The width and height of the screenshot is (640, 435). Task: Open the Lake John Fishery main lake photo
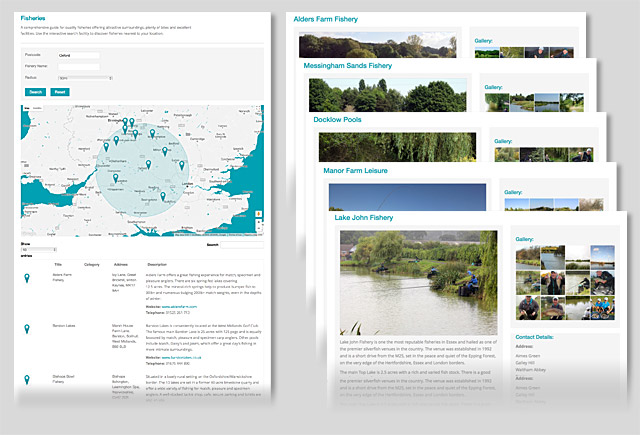419,283
